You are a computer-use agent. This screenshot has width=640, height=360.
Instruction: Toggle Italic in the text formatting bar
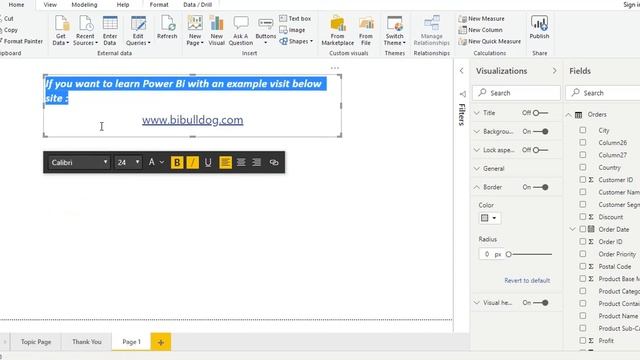[192, 162]
